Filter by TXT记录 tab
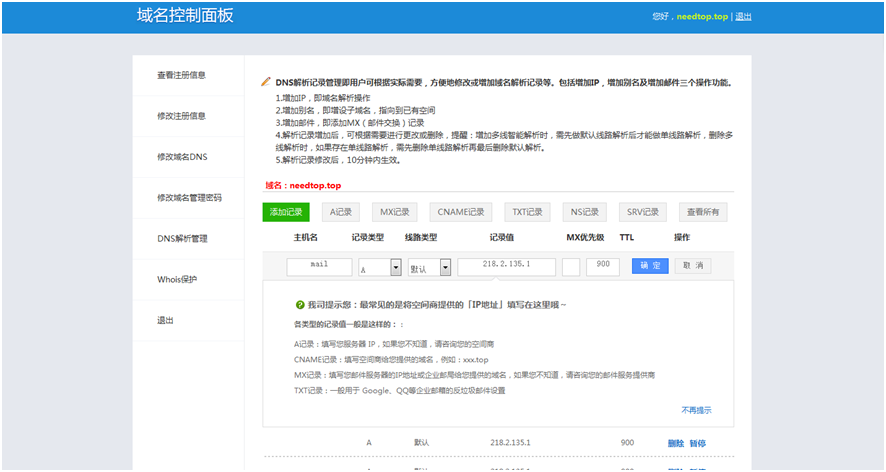This screenshot has width=886, height=472. (527, 212)
